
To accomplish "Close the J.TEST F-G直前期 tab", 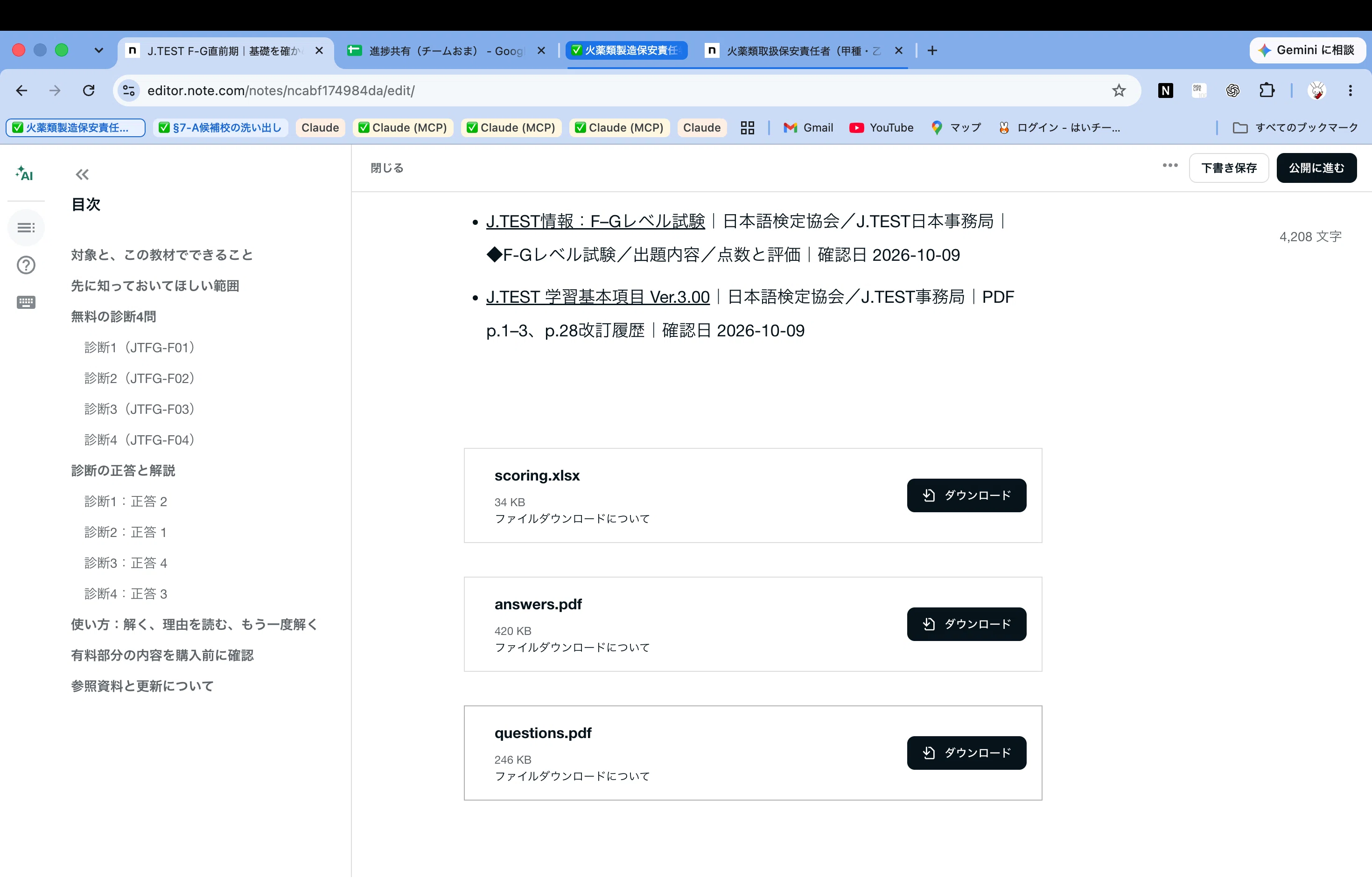I will click(x=319, y=51).
